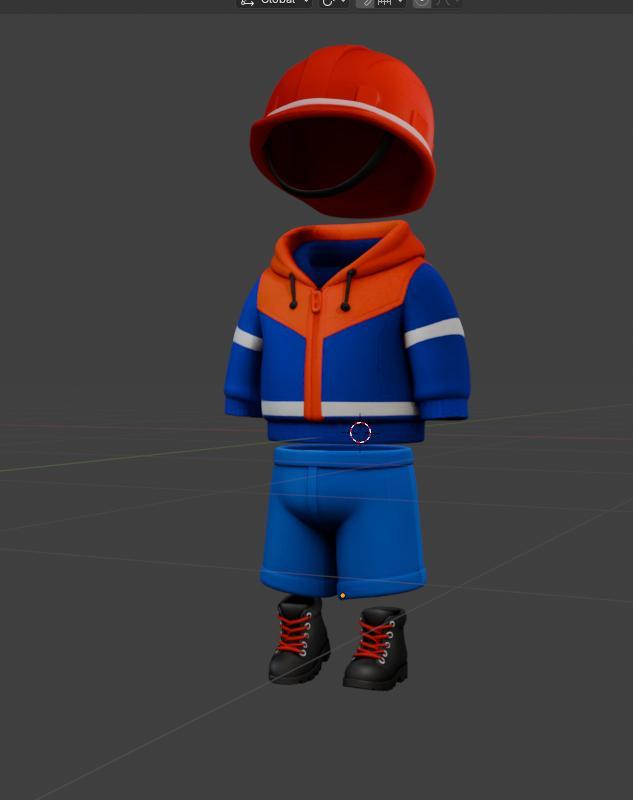Toggle the snap magnet button
Image resolution: width=633 pixels, height=800 pixels.
coord(365,3)
